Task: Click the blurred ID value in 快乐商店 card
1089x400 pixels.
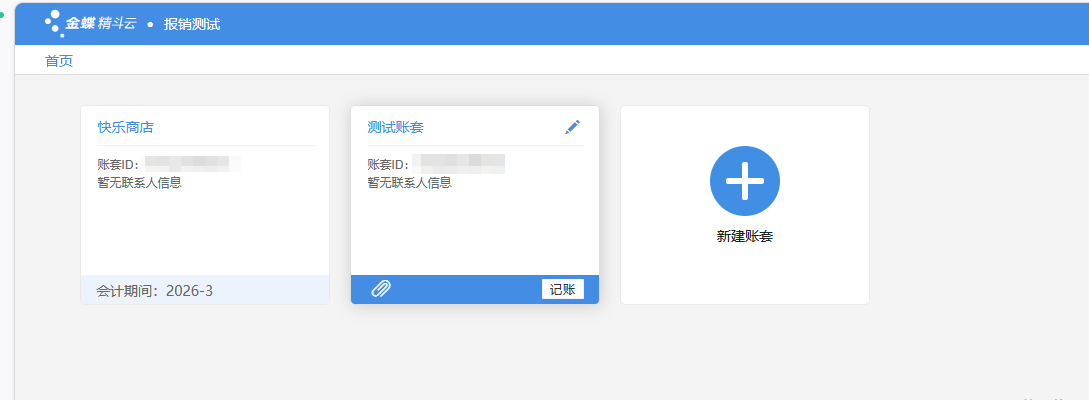Action: [188, 163]
